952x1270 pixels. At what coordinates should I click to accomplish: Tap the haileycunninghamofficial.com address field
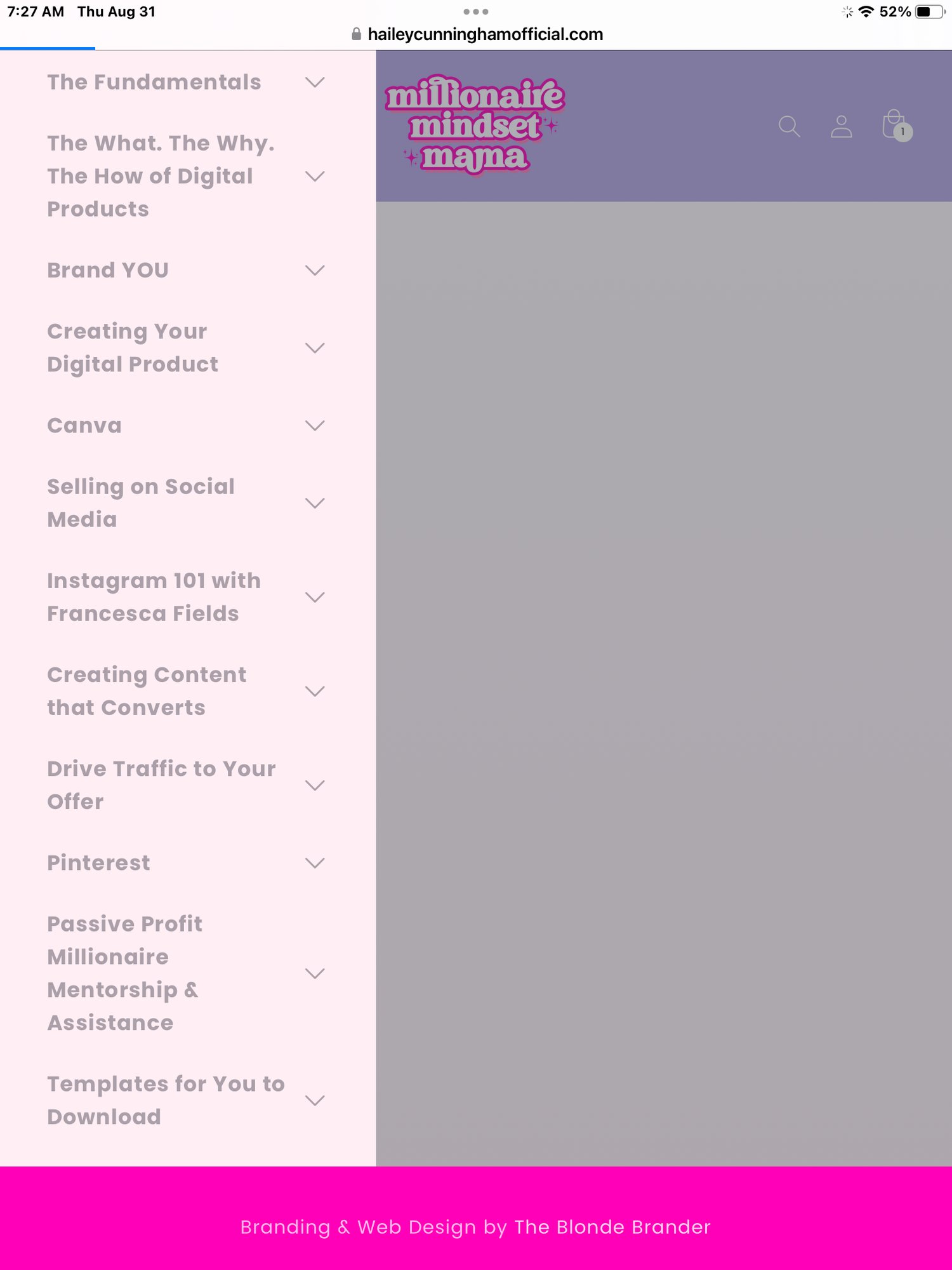click(x=486, y=34)
